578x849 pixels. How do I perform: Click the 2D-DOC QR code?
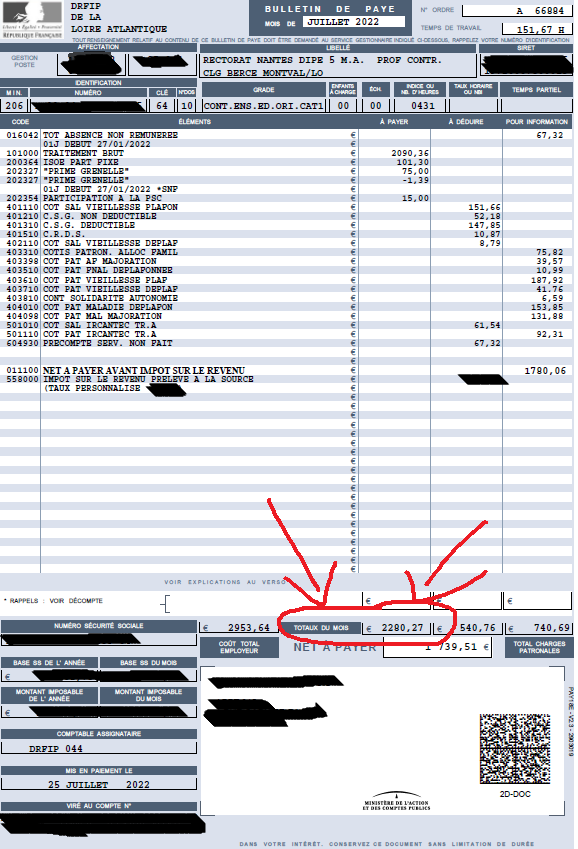[515, 749]
